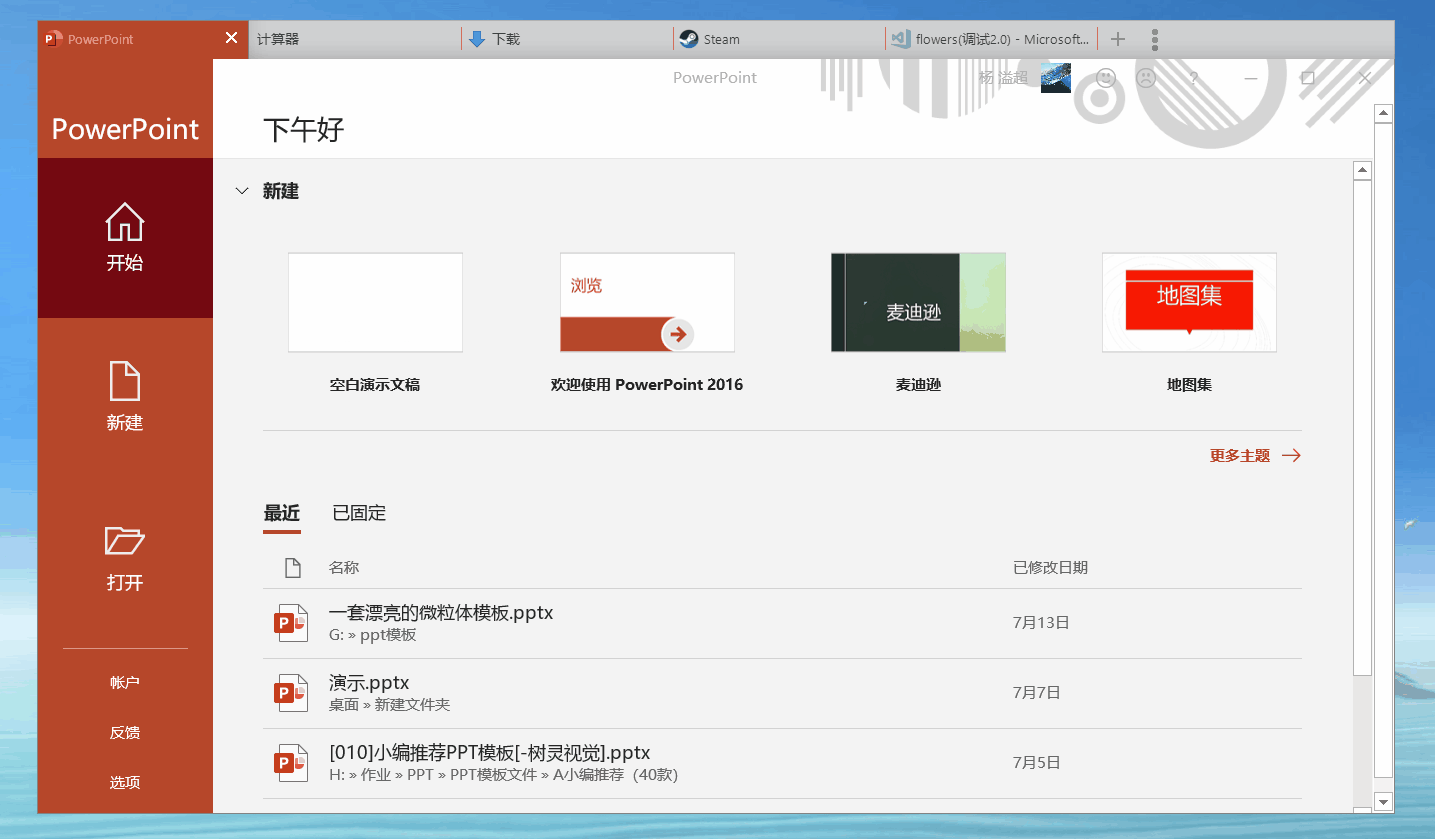Open 帐户 settings in the sidebar
The image size is (1435, 839).
click(x=124, y=682)
